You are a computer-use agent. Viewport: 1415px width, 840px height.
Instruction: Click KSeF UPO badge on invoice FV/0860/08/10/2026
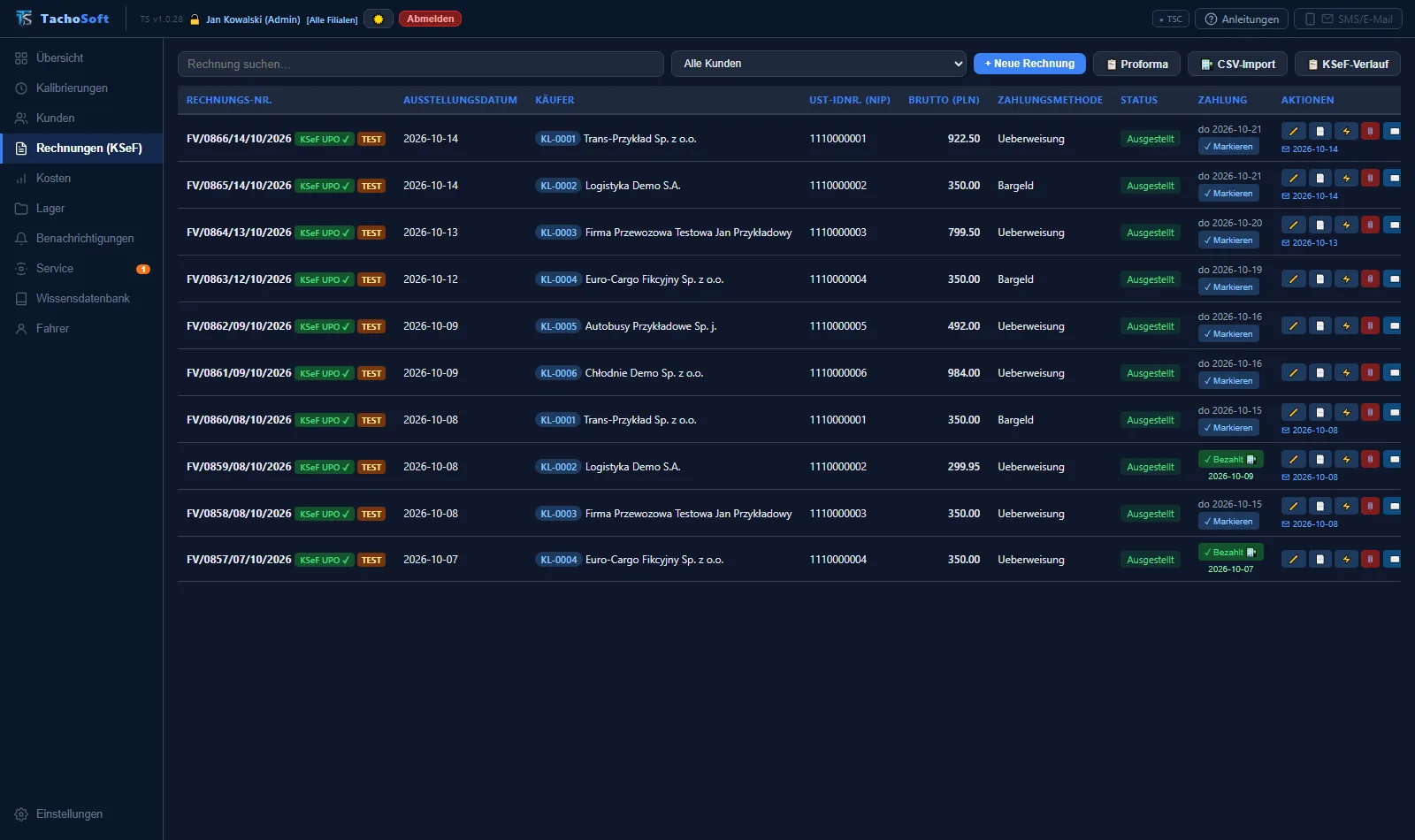coord(325,420)
